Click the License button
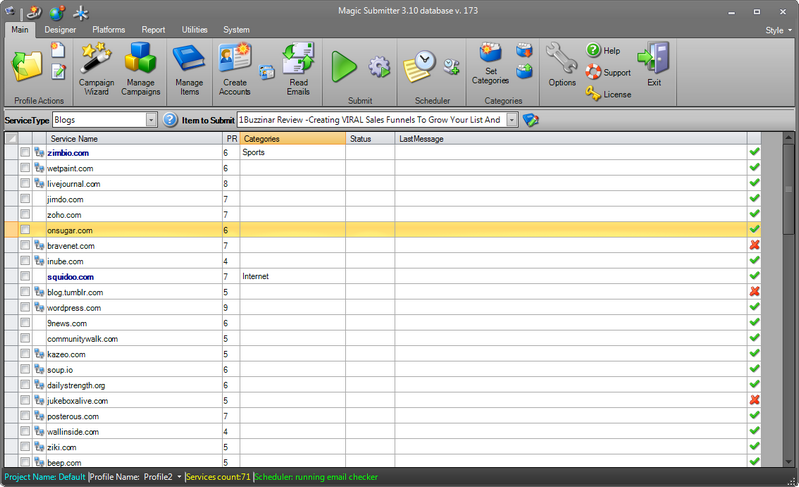Image resolution: width=799 pixels, height=487 pixels. [608, 94]
